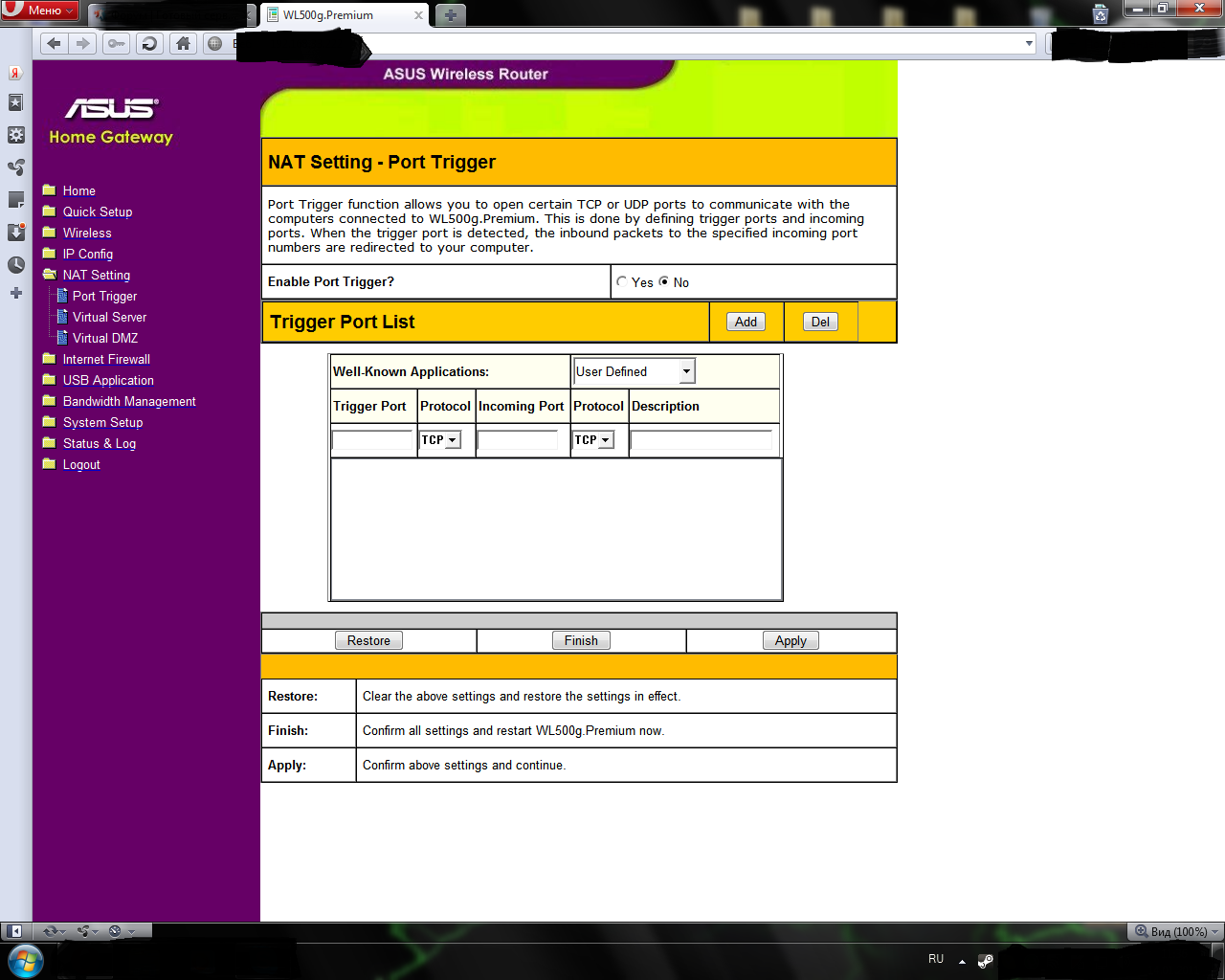Click the Opera Turbo icon in status bar
1225x980 pixels.
(x=122, y=931)
